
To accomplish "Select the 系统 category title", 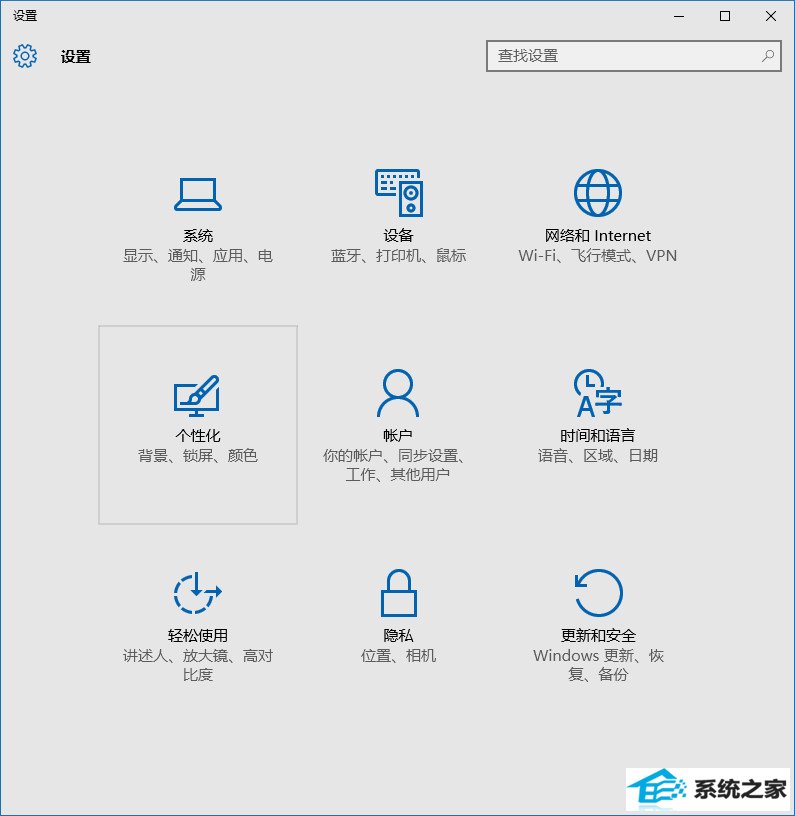I will click(x=198, y=236).
